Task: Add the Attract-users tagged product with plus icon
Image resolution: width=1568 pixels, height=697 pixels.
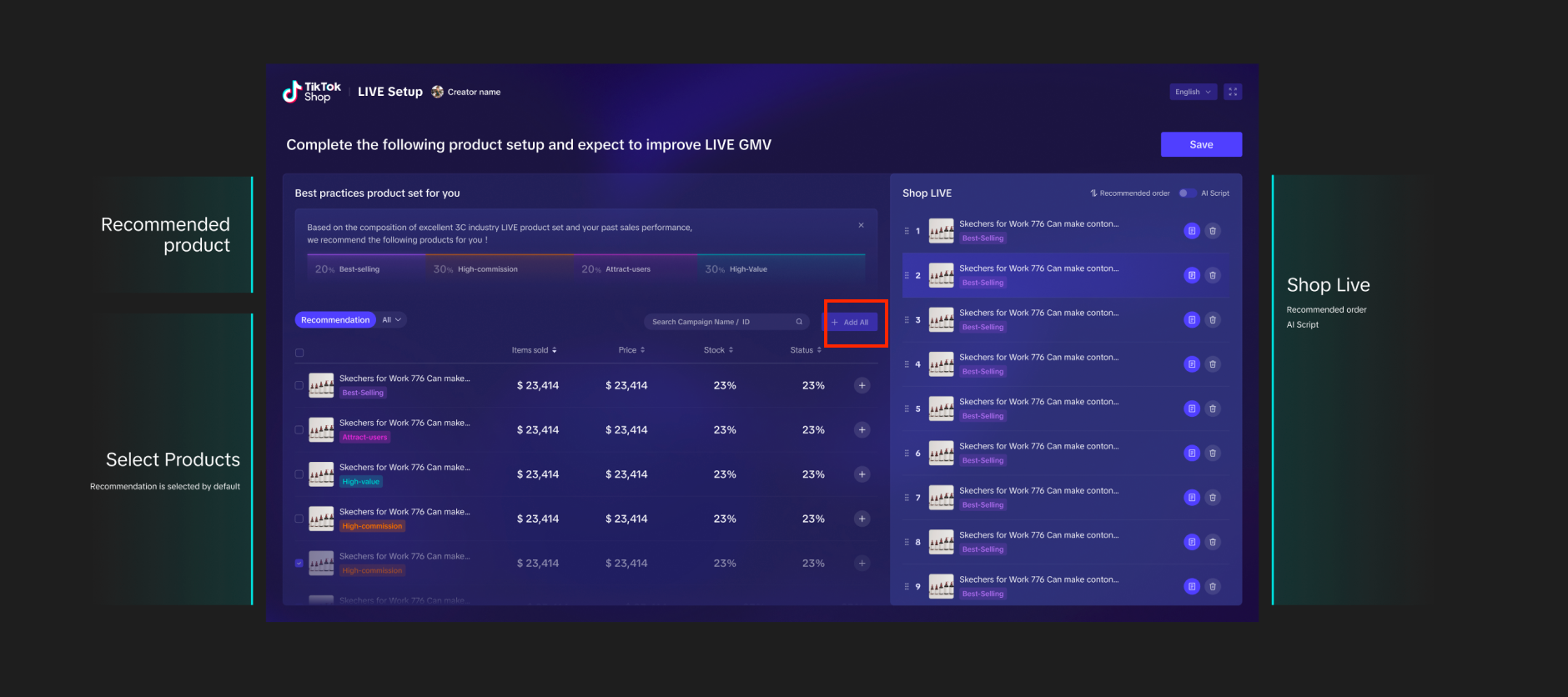Action: pyautogui.click(x=862, y=429)
